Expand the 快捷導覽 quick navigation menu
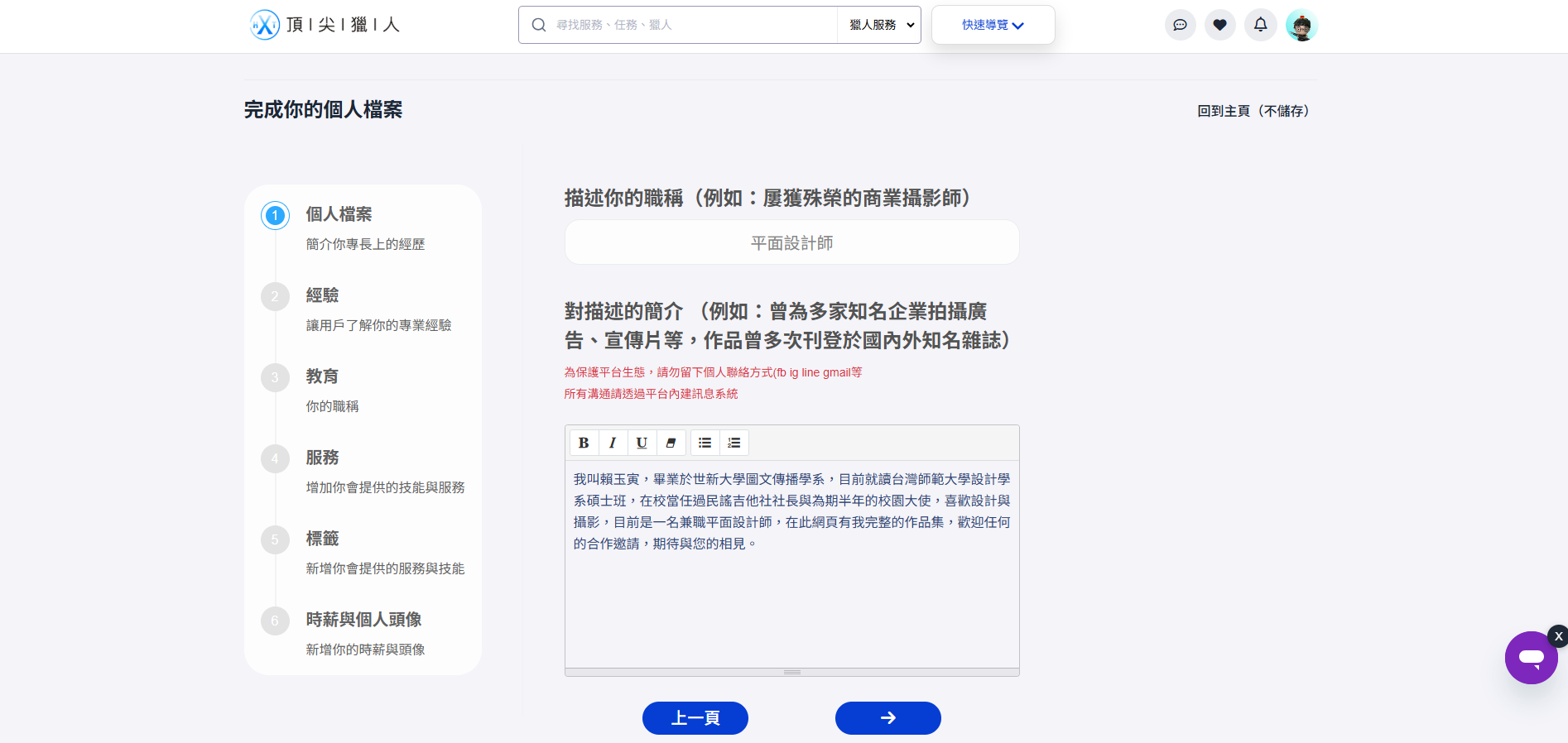The image size is (1568, 743). tap(993, 25)
